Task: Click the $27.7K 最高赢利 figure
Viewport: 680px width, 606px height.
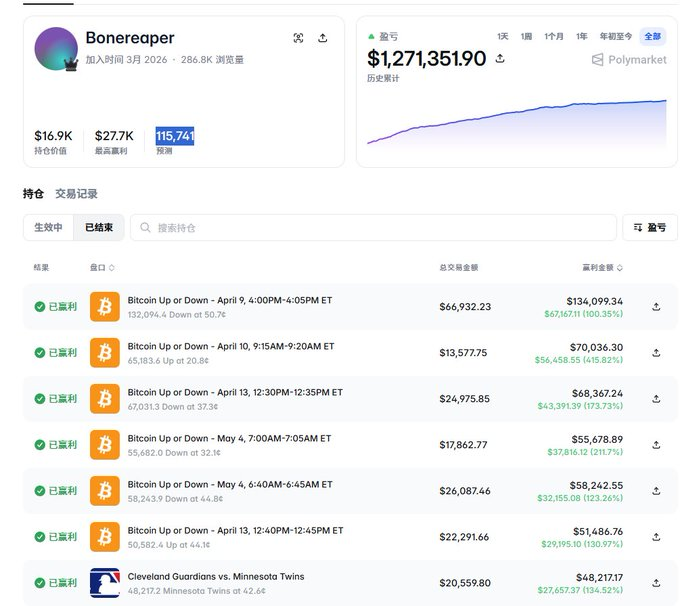Action: [x=114, y=136]
